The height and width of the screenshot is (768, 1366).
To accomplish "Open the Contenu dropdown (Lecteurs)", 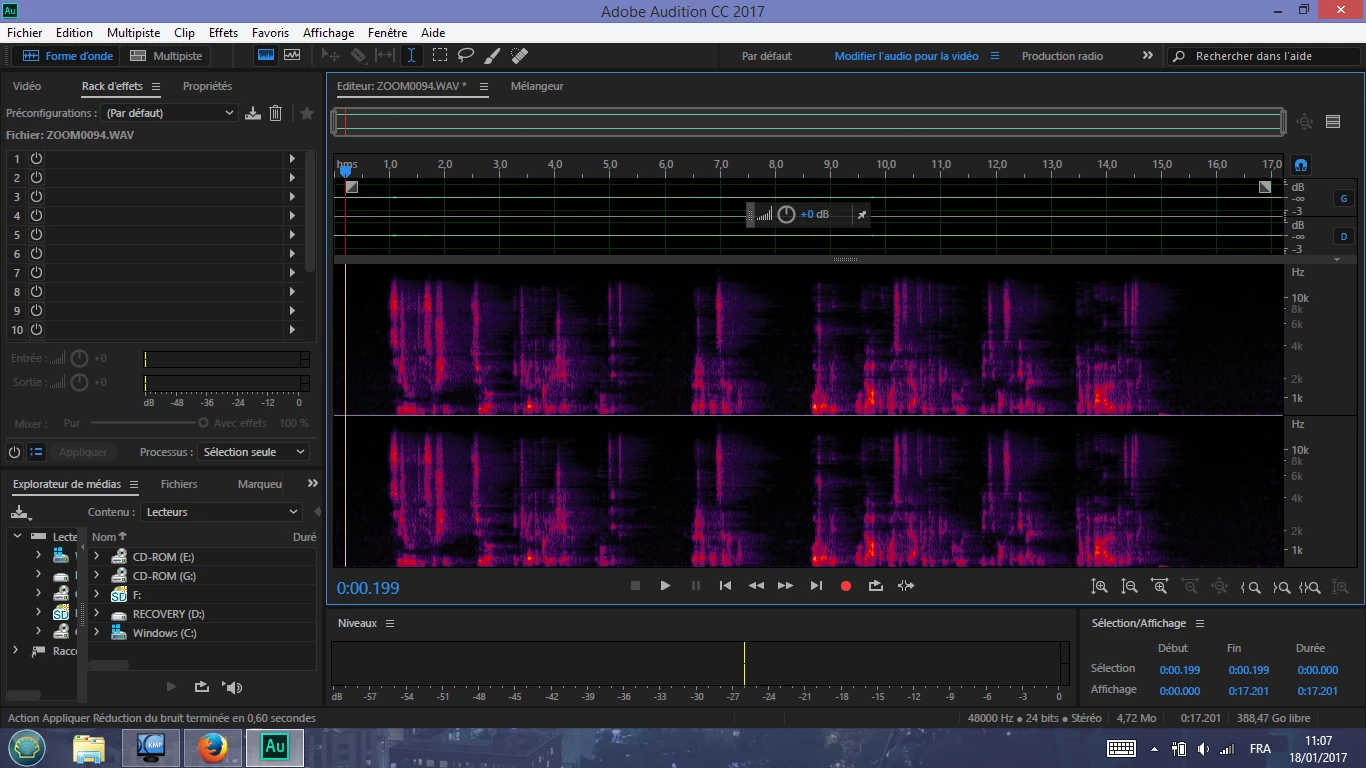I will tap(221, 512).
